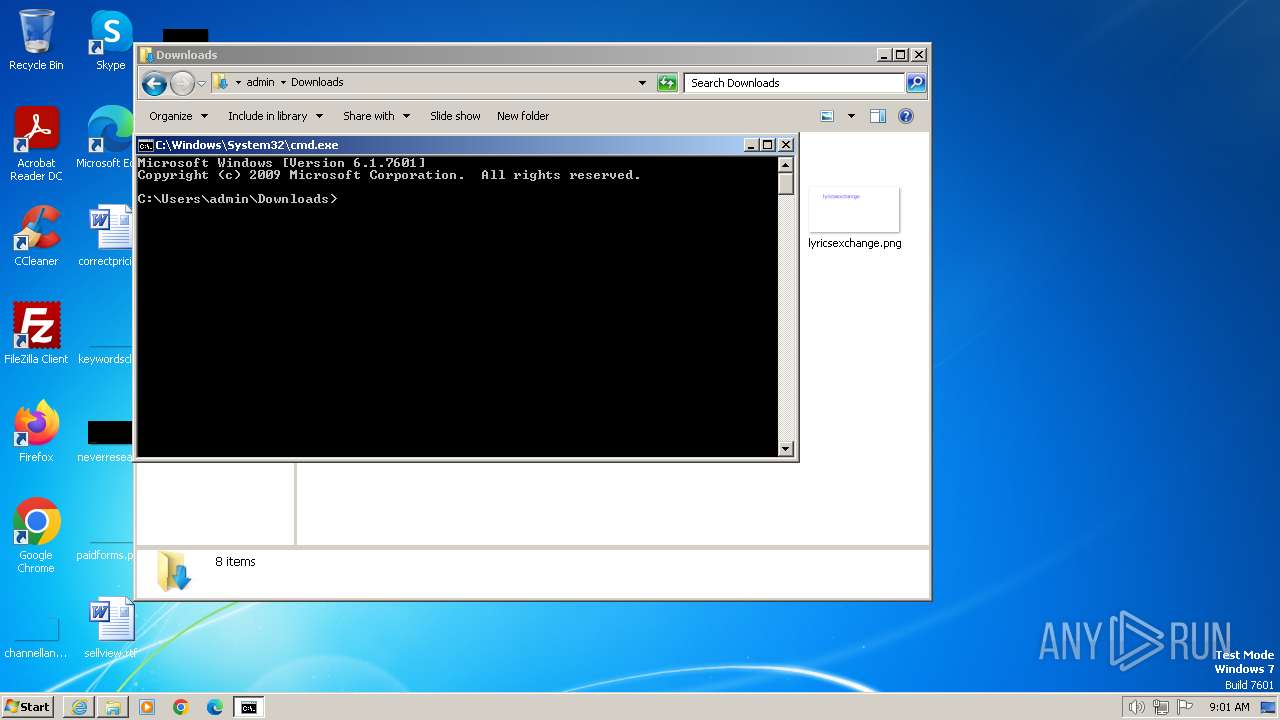Click the lyricsexchange.png file name
Screen dimensions: 1280x720
[855, 243]
